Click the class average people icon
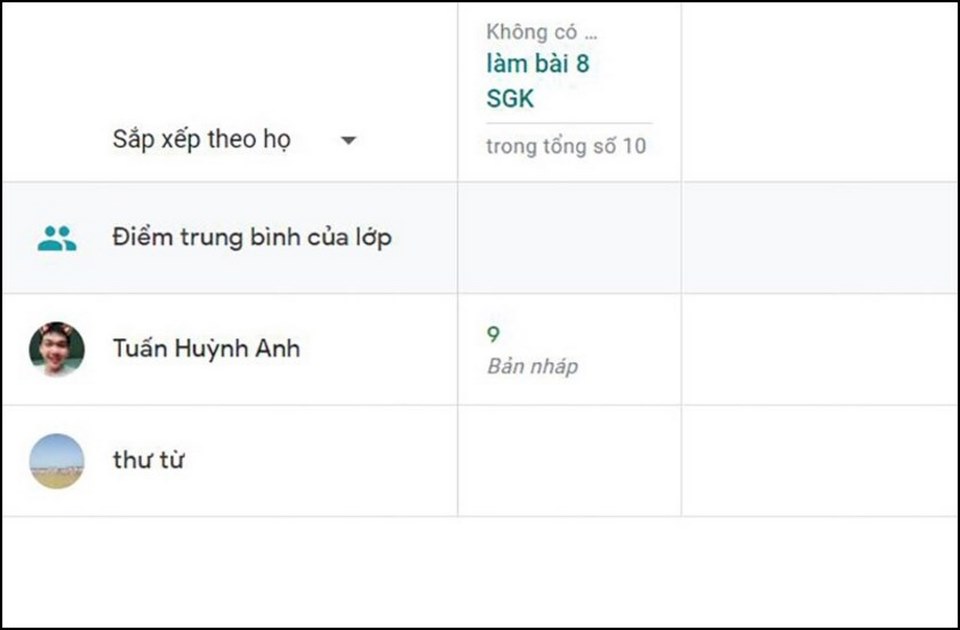The width and height of the screenshot is (960, 630). pos(57,238)
